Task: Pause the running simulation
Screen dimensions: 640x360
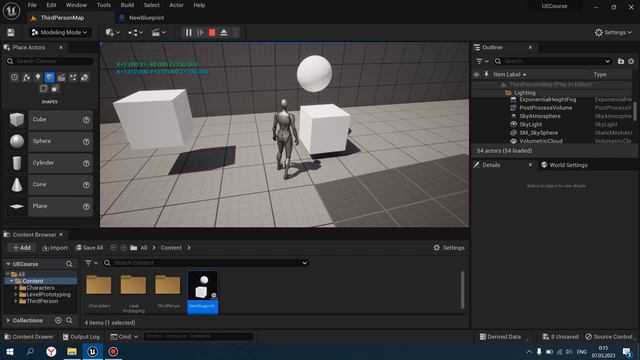Action: (x=189, y=32)
